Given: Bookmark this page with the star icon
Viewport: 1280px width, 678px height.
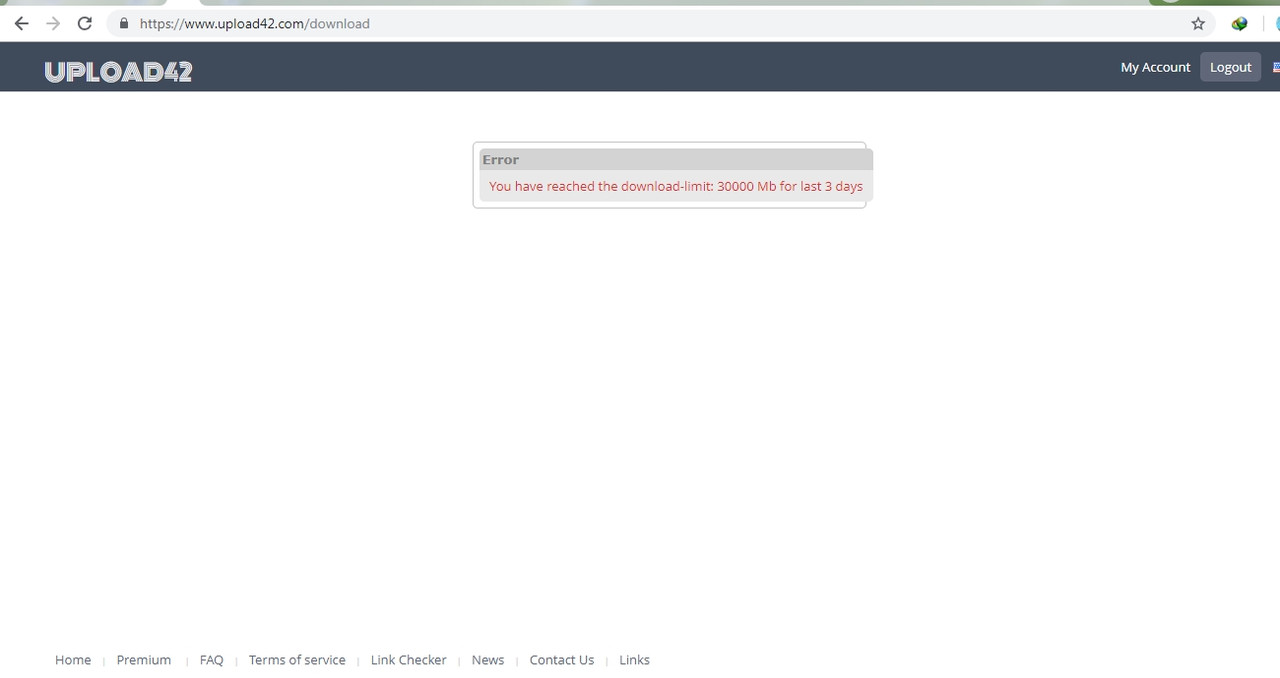Looking at the screenshot, I should tap(1198, 23).
